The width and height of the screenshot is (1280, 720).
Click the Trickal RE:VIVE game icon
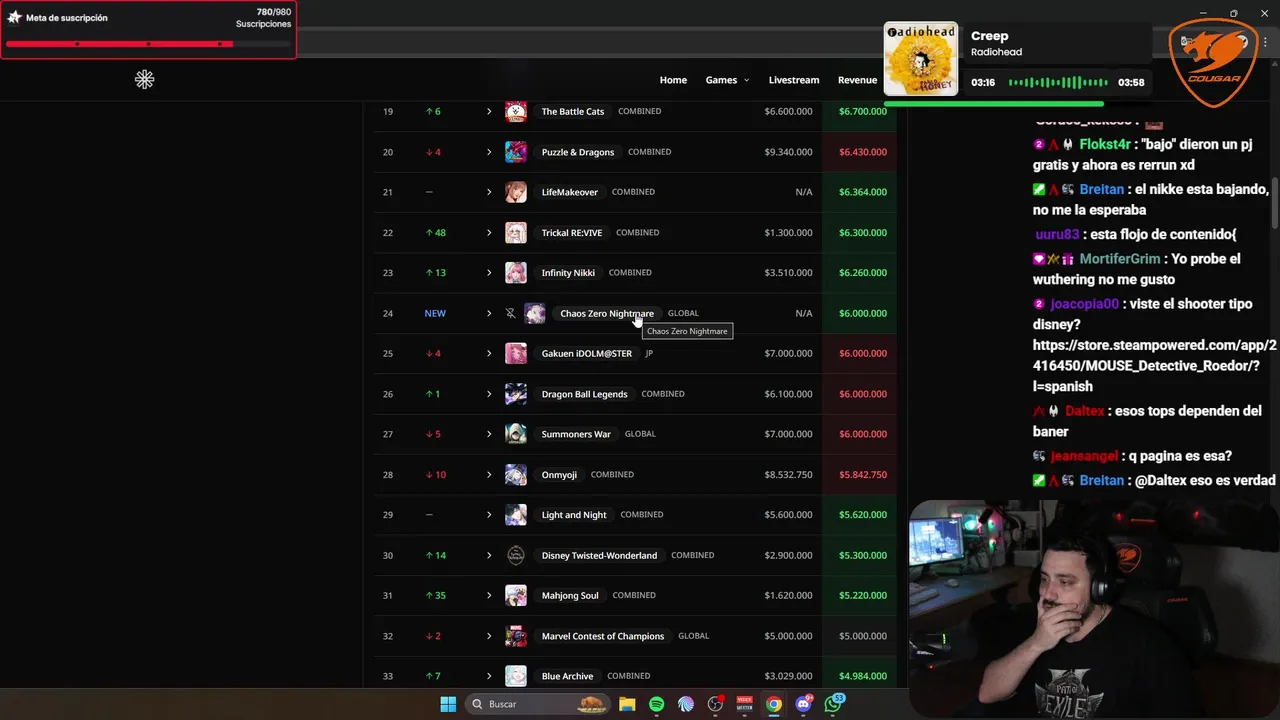tap(516, 232)
